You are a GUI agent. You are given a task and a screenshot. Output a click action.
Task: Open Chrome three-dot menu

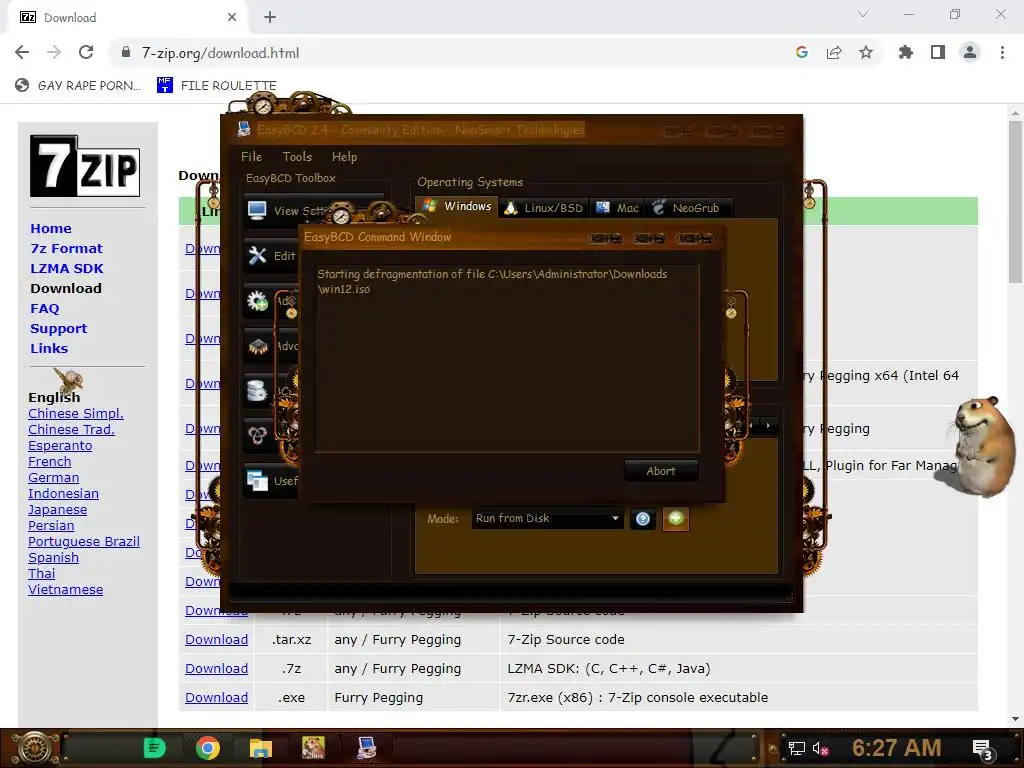(x=1002, y=52)
